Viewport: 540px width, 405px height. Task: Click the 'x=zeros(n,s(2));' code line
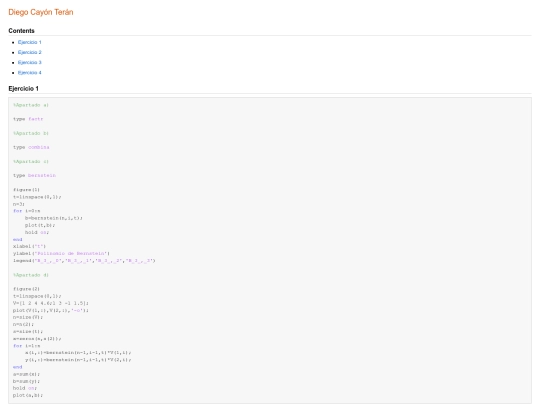tap(37, 339)
